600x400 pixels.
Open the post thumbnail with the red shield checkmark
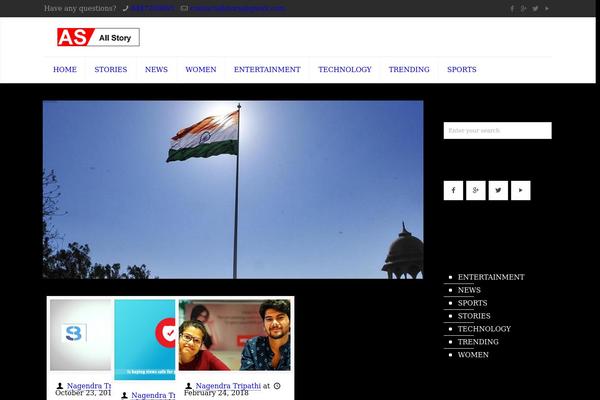point(145,340)
